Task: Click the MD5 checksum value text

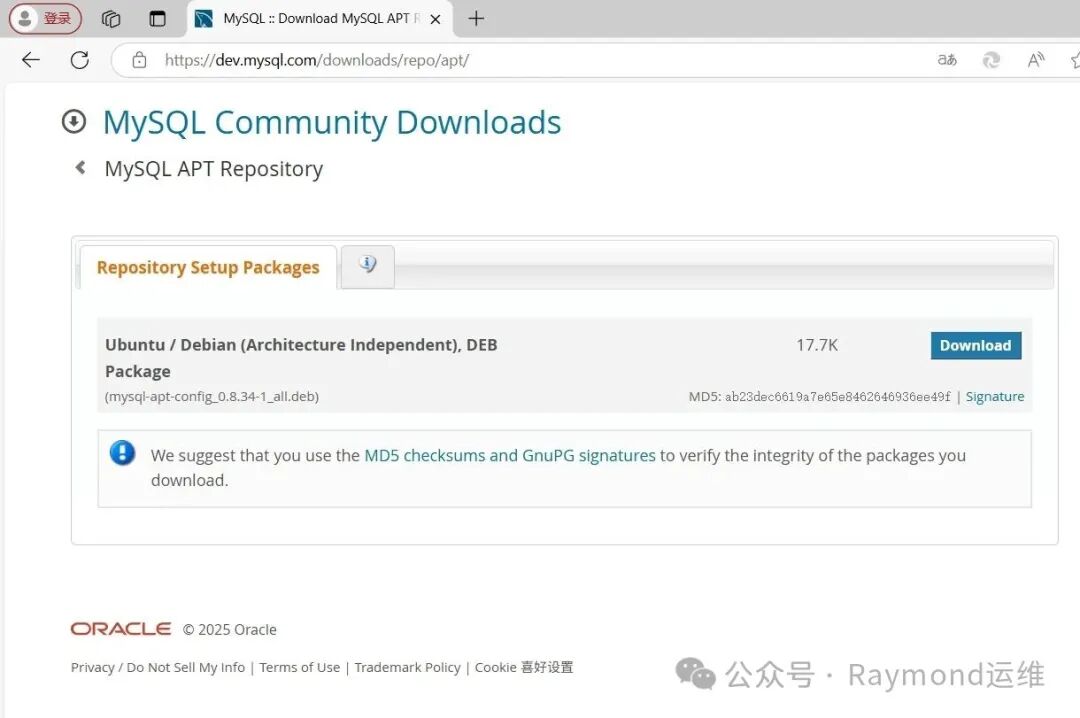Action: (x=838, y=396)
